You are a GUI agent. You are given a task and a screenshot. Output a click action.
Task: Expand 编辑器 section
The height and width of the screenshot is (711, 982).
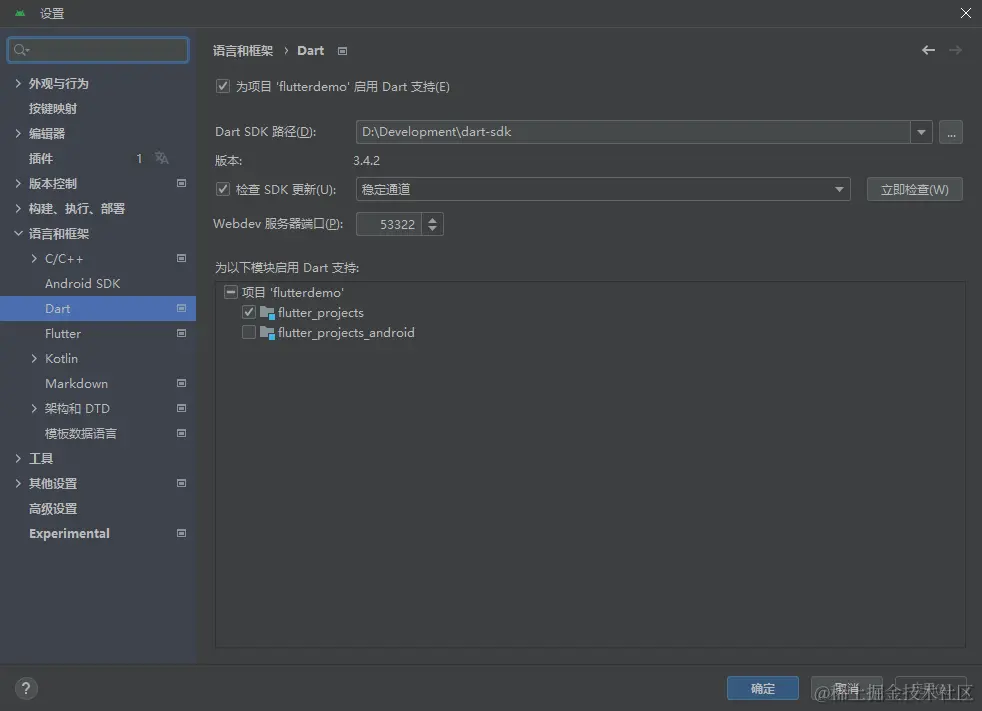tap(18, 133)
